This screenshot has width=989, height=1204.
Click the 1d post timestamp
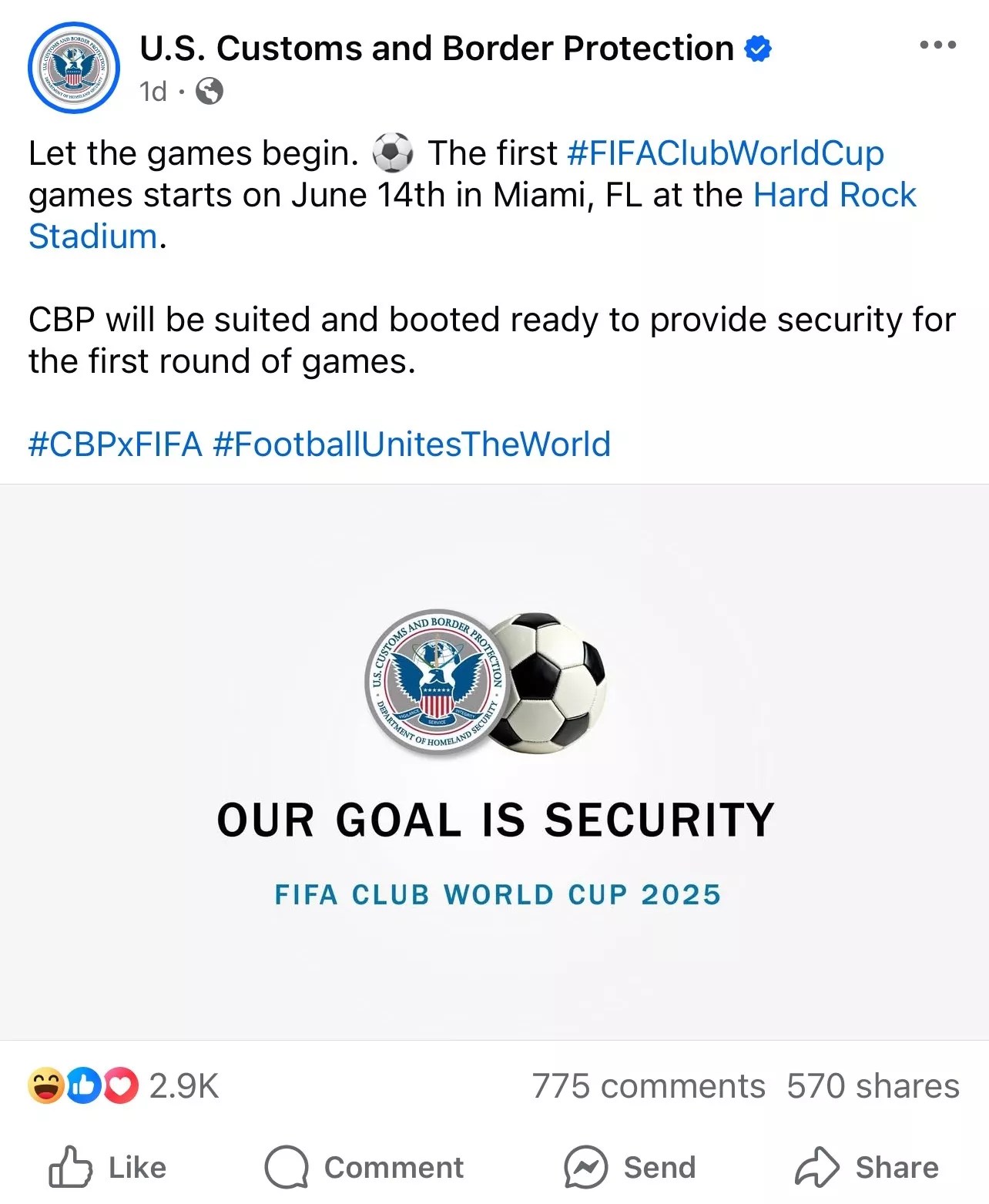click(153, 92)
